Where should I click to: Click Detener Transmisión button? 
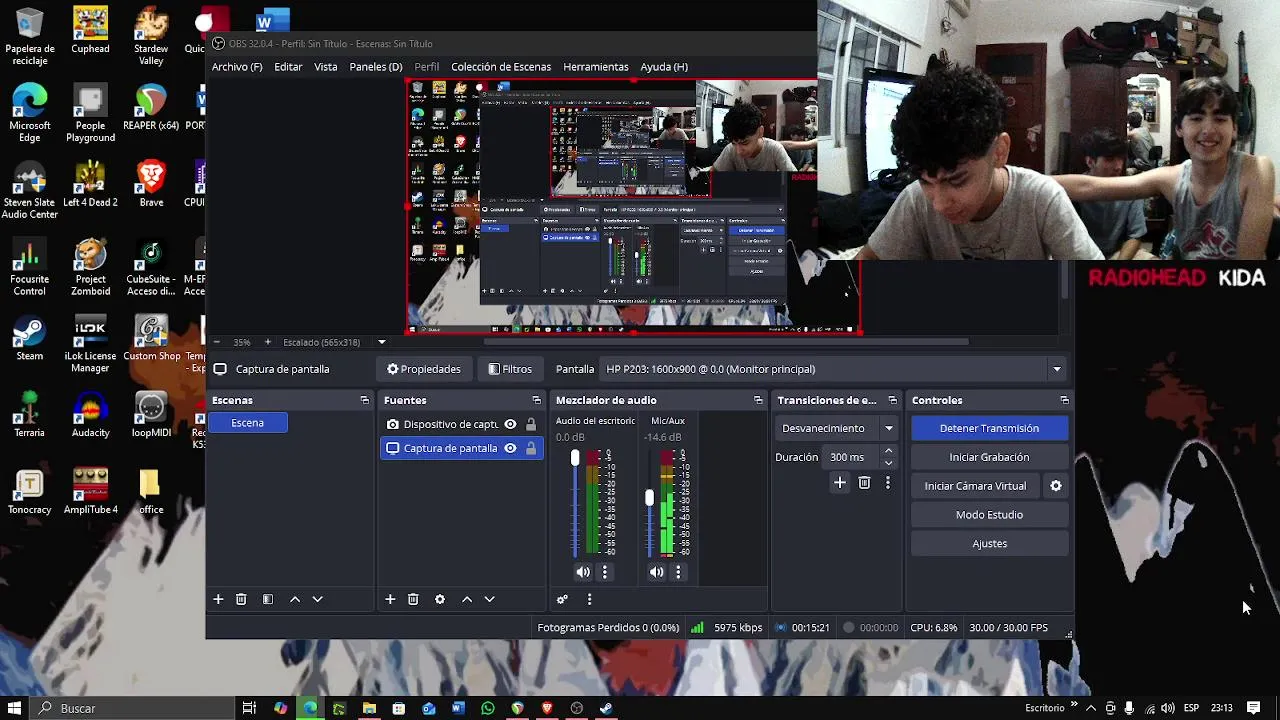[x=989, y=428]
